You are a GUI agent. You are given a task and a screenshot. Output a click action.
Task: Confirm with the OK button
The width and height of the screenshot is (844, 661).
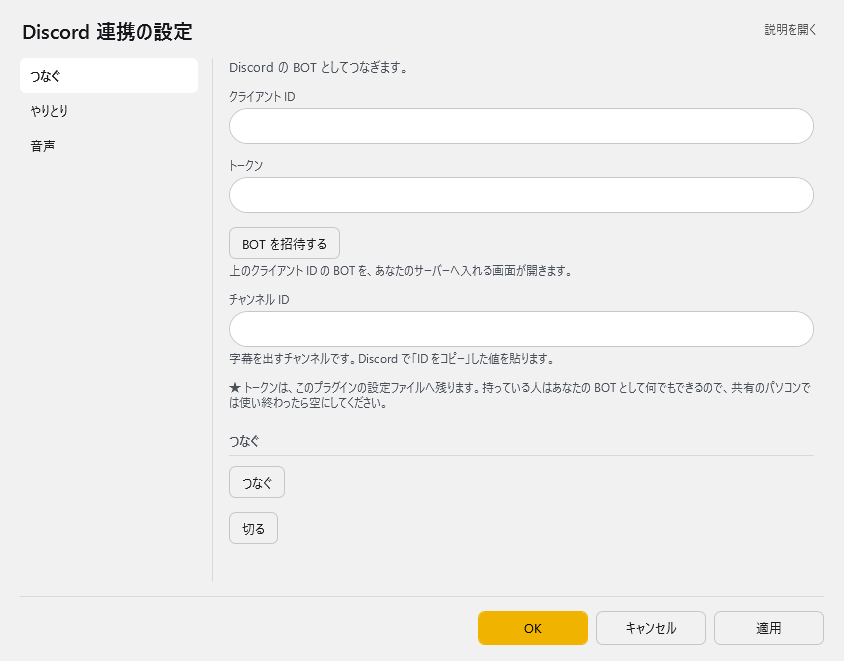click(x=533, y=628)
